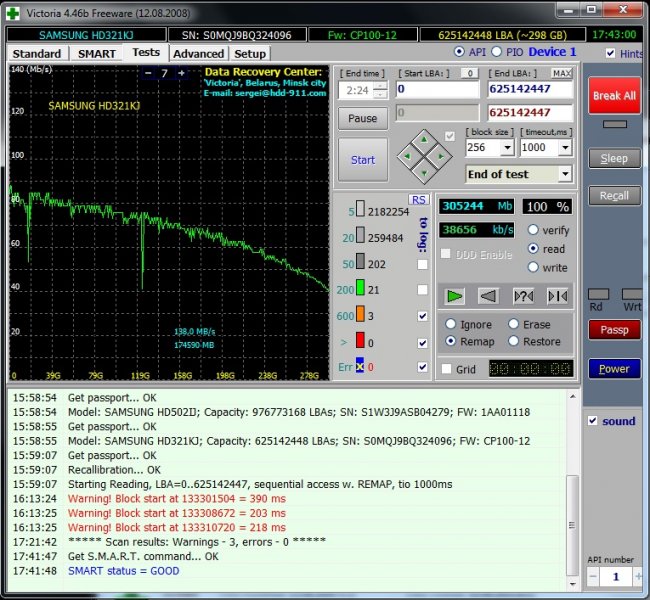The image size is (650, 600).
Task: Expand the timeout ms dropdown
Action: pyautogui.click(x=566, y=148)
